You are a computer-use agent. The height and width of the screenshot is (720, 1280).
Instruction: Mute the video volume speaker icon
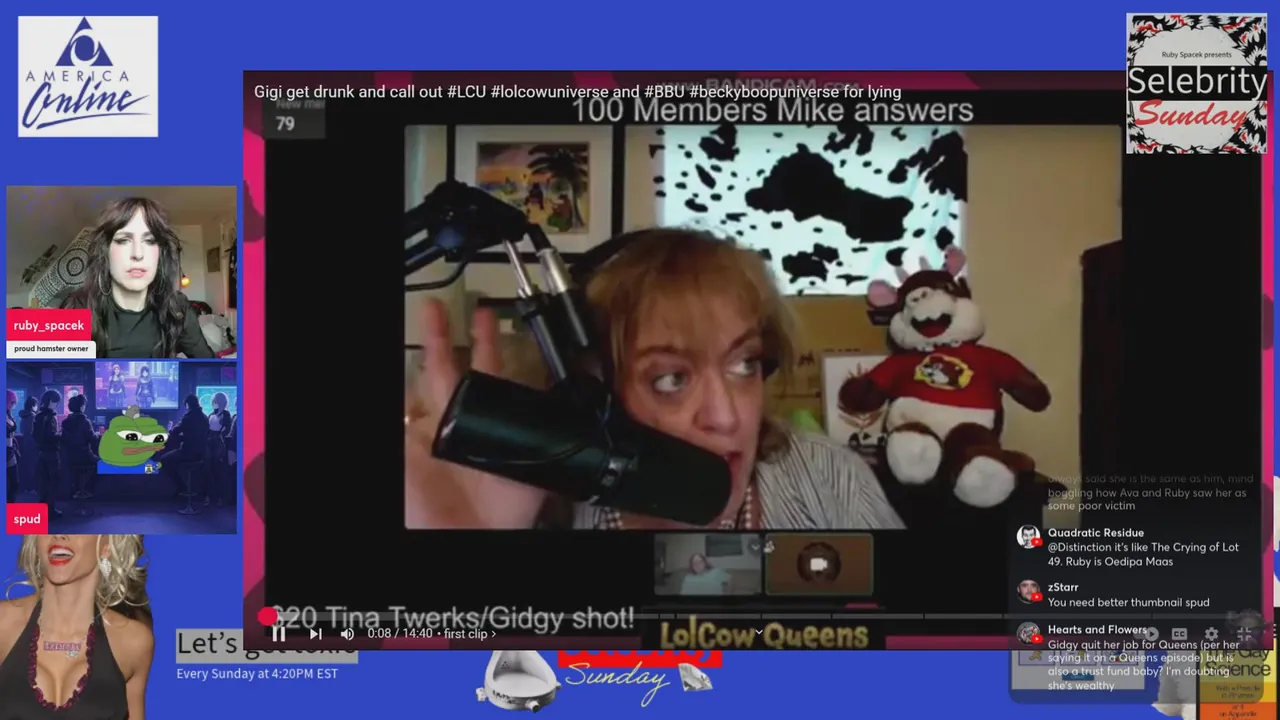tap(347, 633)
